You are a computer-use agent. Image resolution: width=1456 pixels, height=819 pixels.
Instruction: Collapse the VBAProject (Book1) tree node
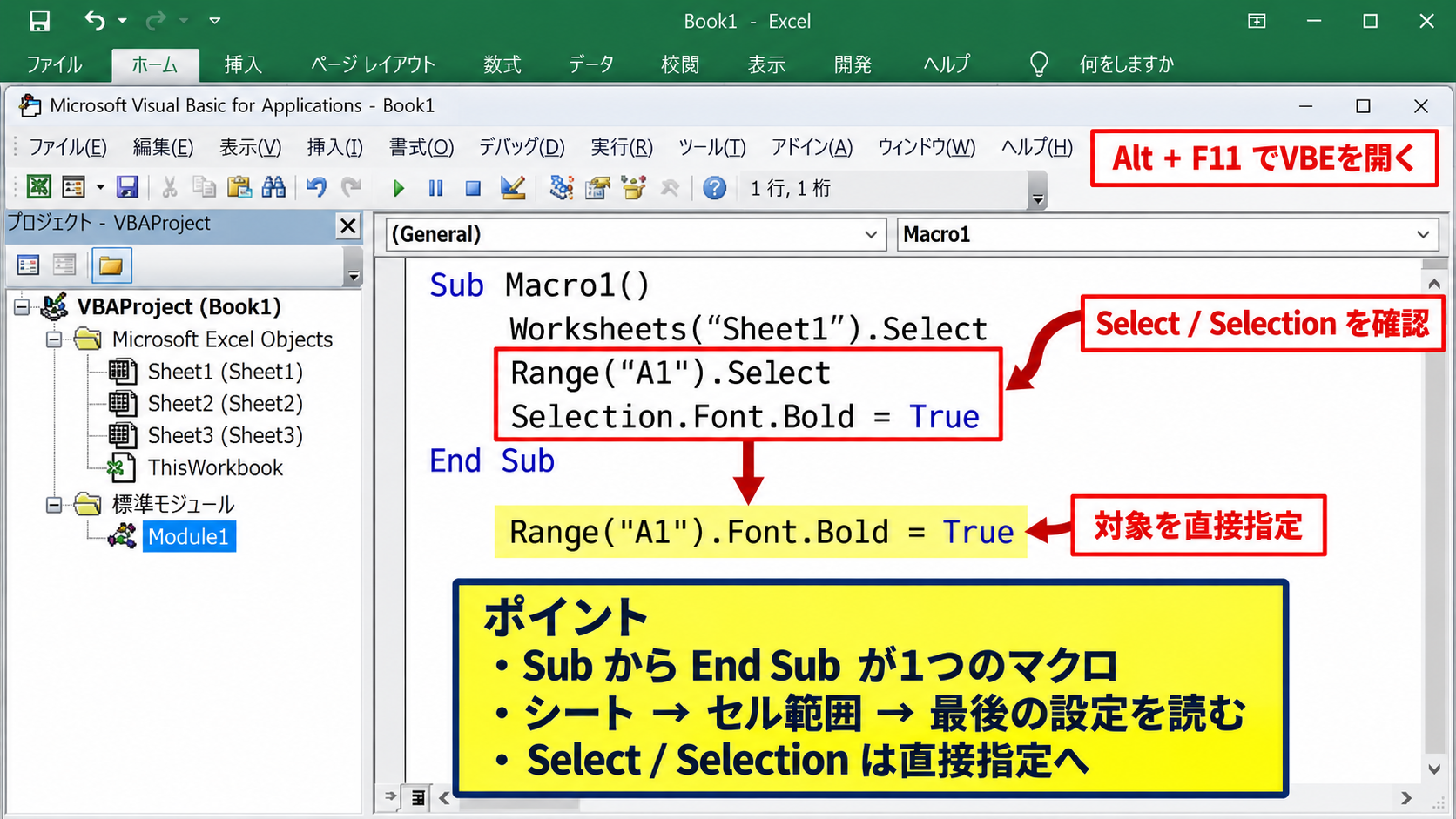[x=22, y=306]
